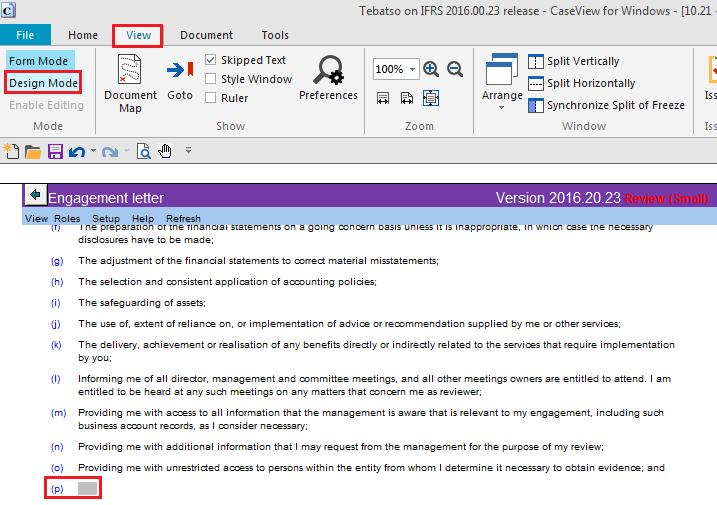
Task: Open the Roles menu in document
Action: pyautogui.click(x=67, y=218)
